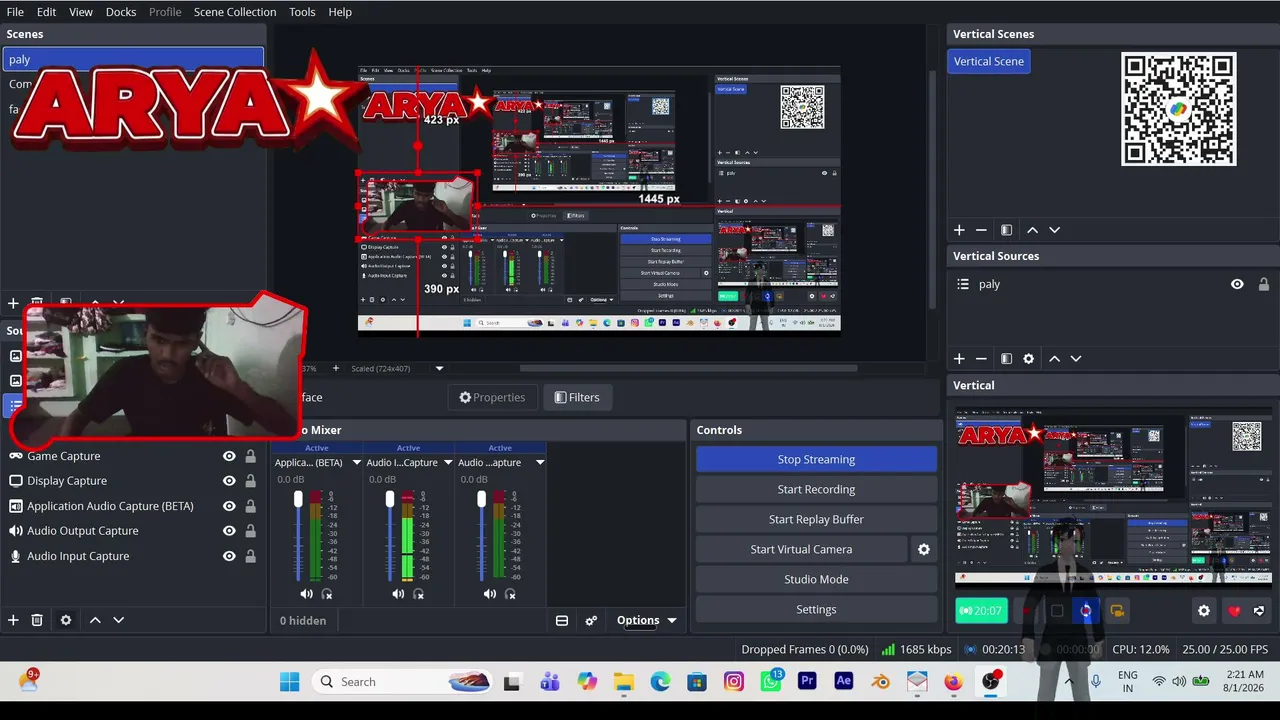1280x720 pixels.
Task: Hide the Display Capture source
Action: click(229, 481)
